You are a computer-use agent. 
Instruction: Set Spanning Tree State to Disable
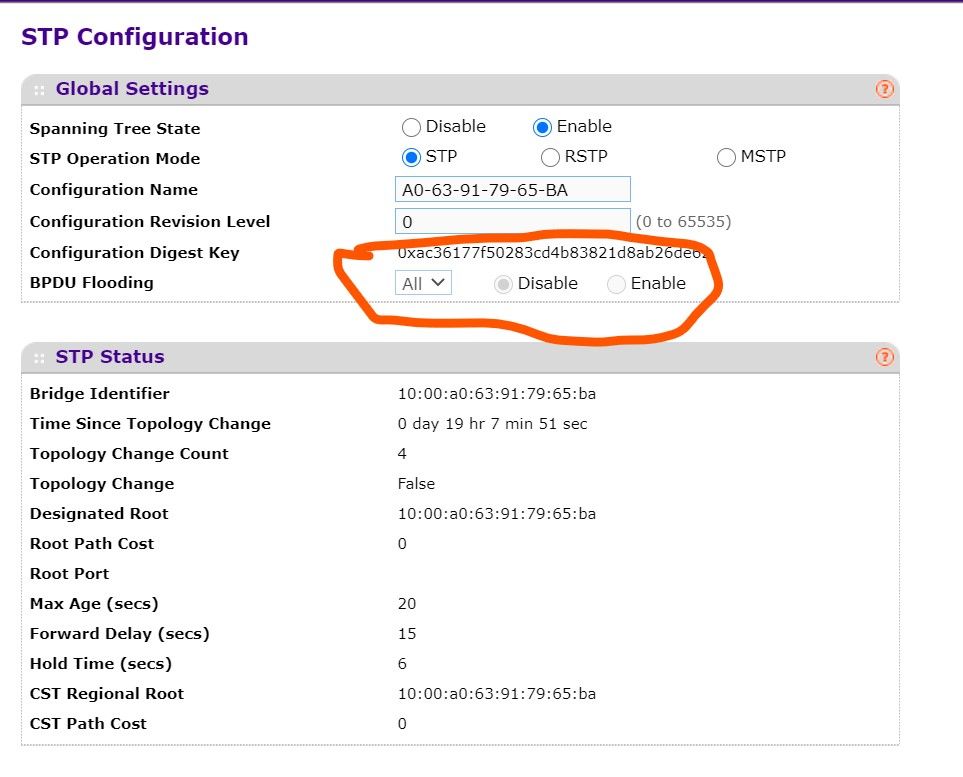coord(411,127)
